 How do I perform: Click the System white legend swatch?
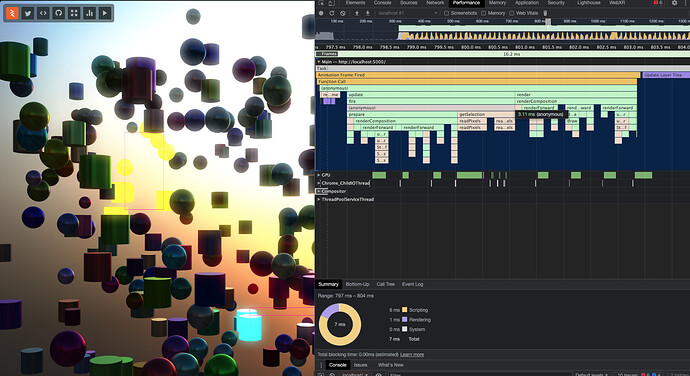coord(404,329)
